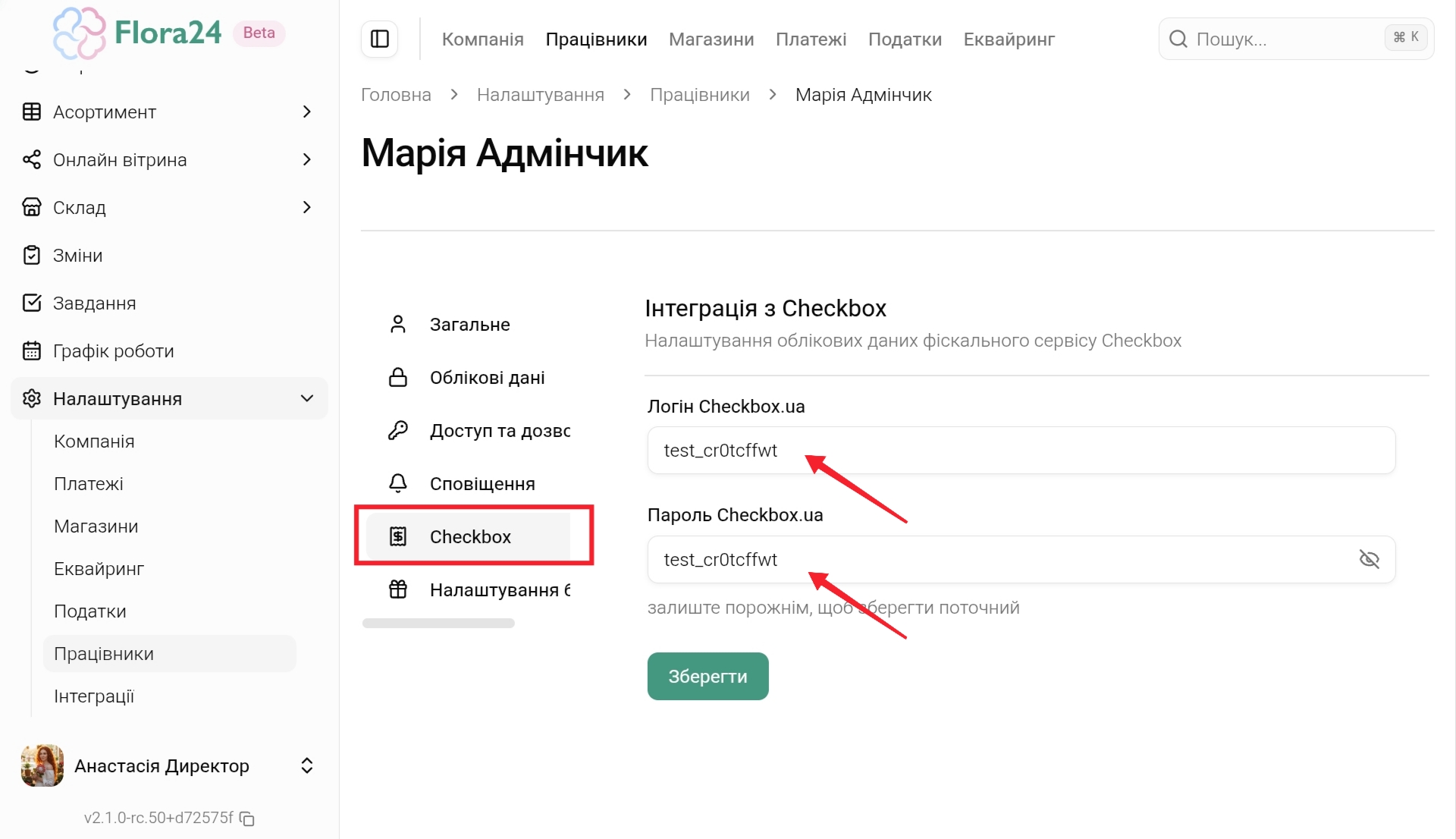The width and height of the screenshot is (1456, 839).
Task: Click the Графік роботи calendar icon
Action: tap(31, 350)
